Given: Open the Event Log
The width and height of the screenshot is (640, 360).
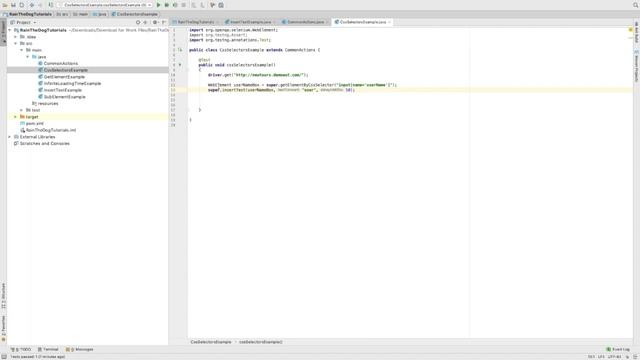Looking at the screenshot, I should 618,349.
